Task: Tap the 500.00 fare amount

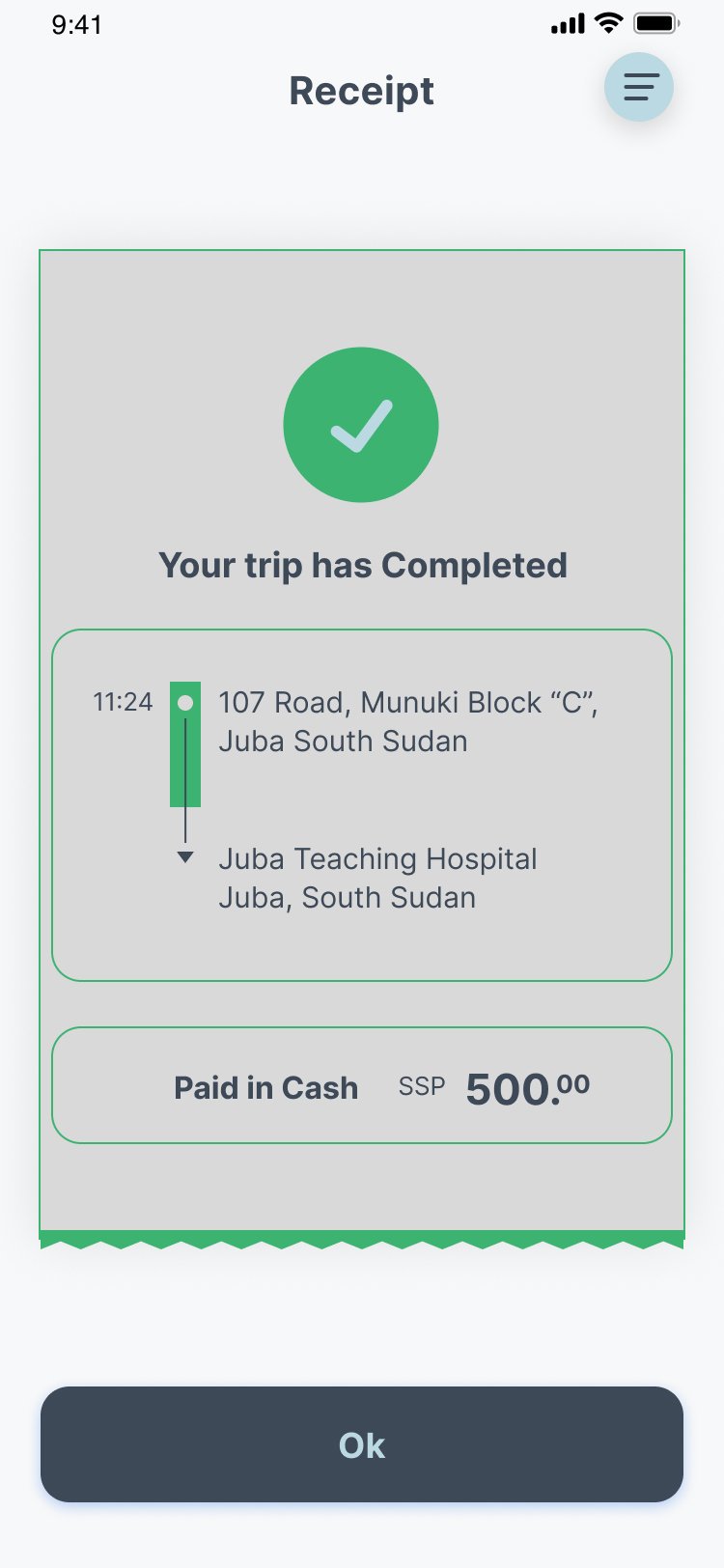Action: coord(527,1089)
